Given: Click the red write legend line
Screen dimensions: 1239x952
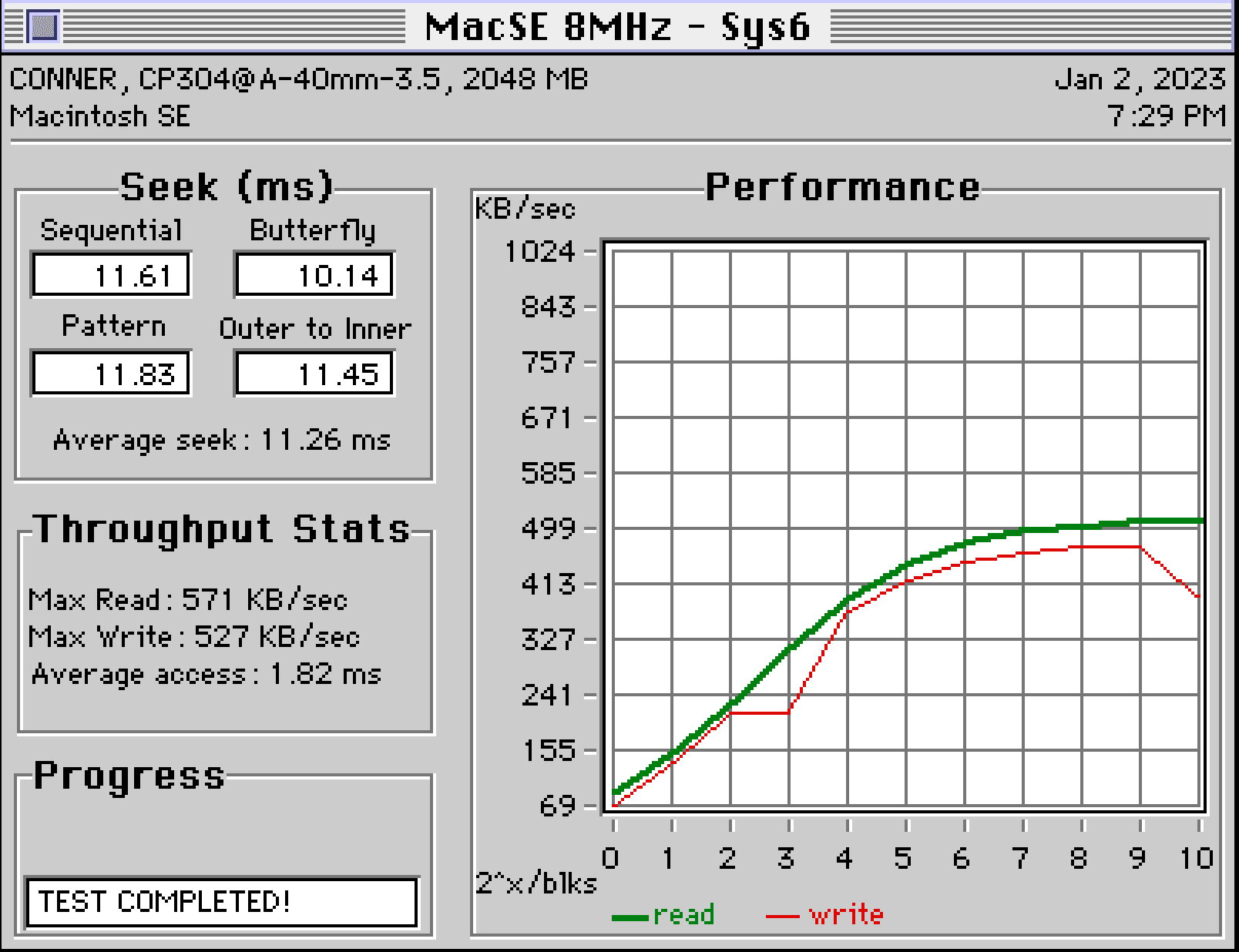Looking at the screenshot, I should (x=783, y=917).
